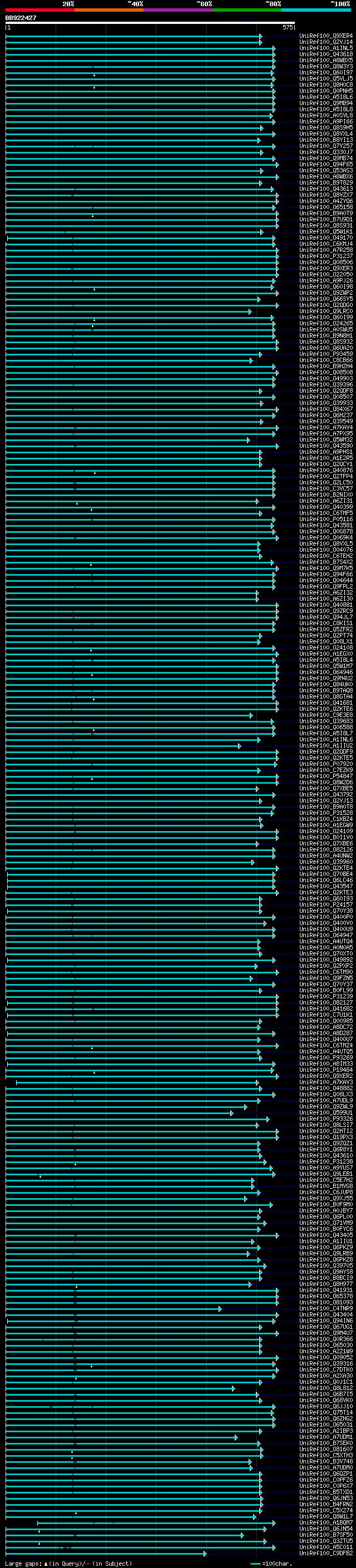Click label UniRef100_Q94F65
Screen dimensions: 356x1568
[x=326, y=164]
